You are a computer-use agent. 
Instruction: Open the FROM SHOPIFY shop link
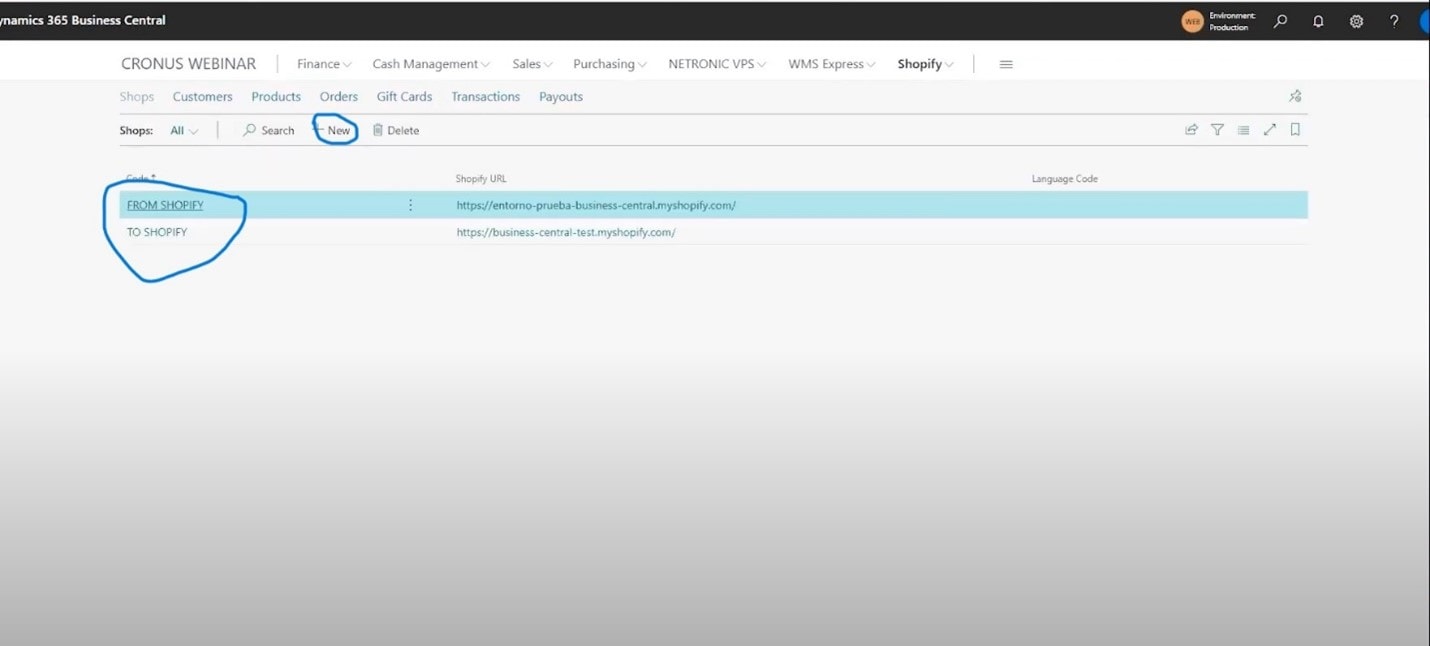165,205
